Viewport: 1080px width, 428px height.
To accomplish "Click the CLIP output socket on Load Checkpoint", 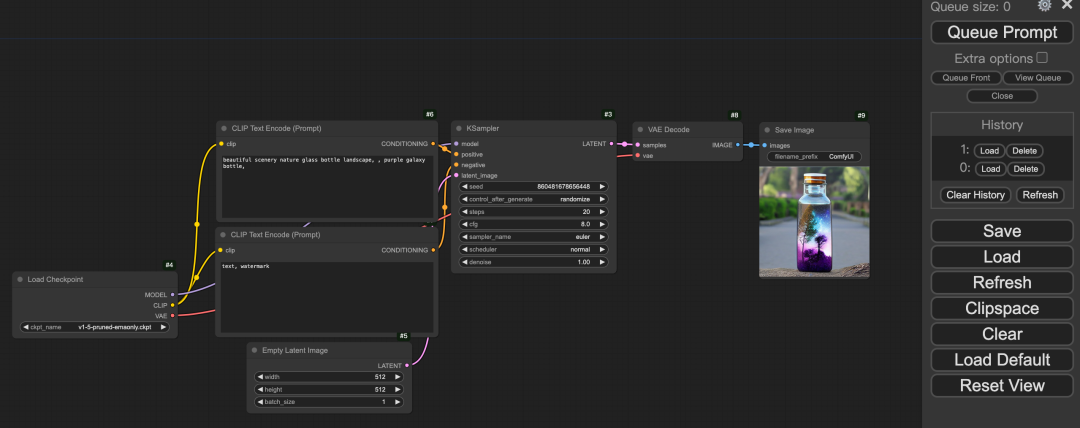I will click(173, 305).
